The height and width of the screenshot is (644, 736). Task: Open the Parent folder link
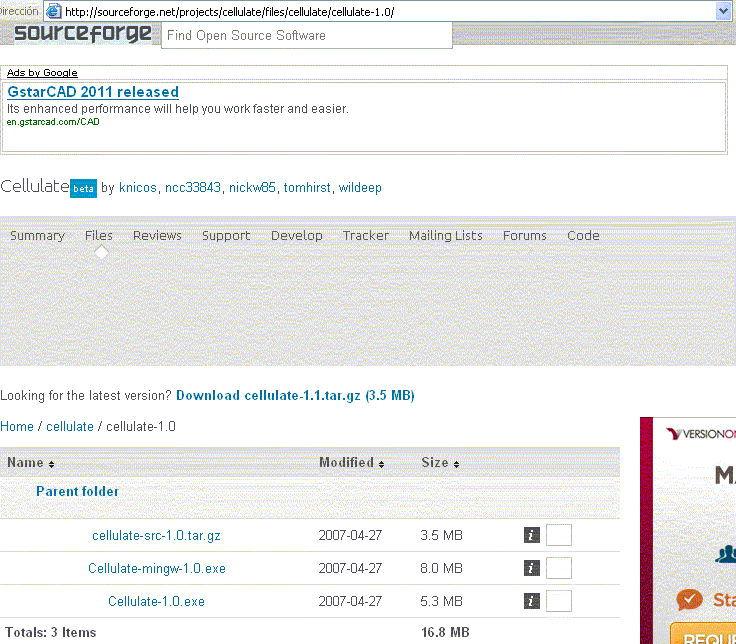pos(77,491)
